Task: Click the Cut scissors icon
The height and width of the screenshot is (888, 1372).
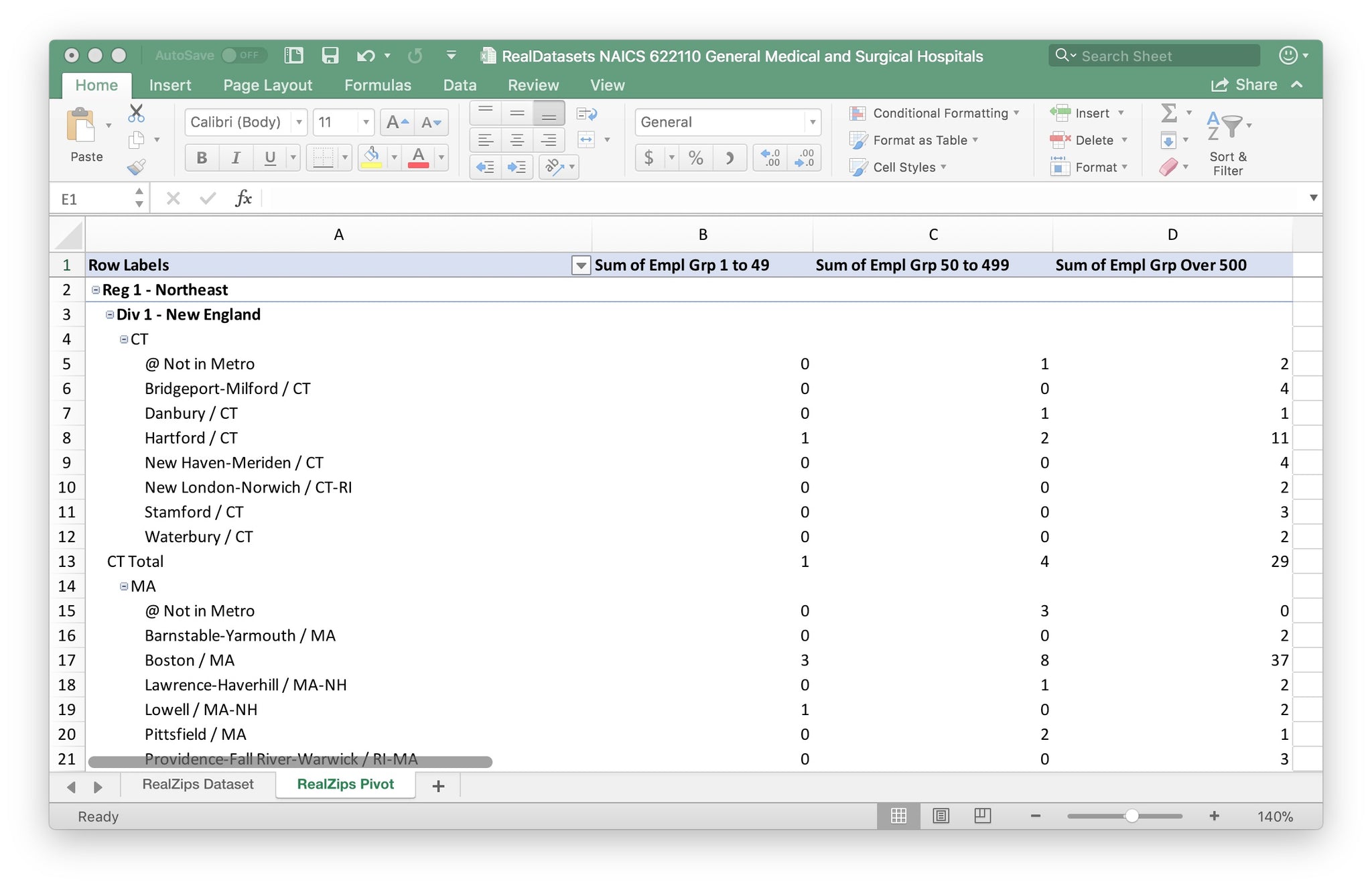Action: [x=136, y=113]
